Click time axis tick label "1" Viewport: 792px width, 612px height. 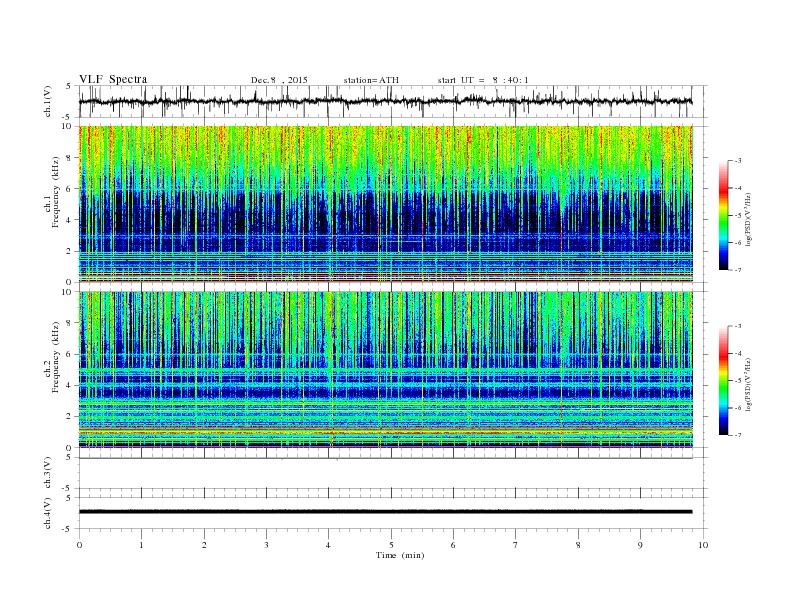click(141, 545)
